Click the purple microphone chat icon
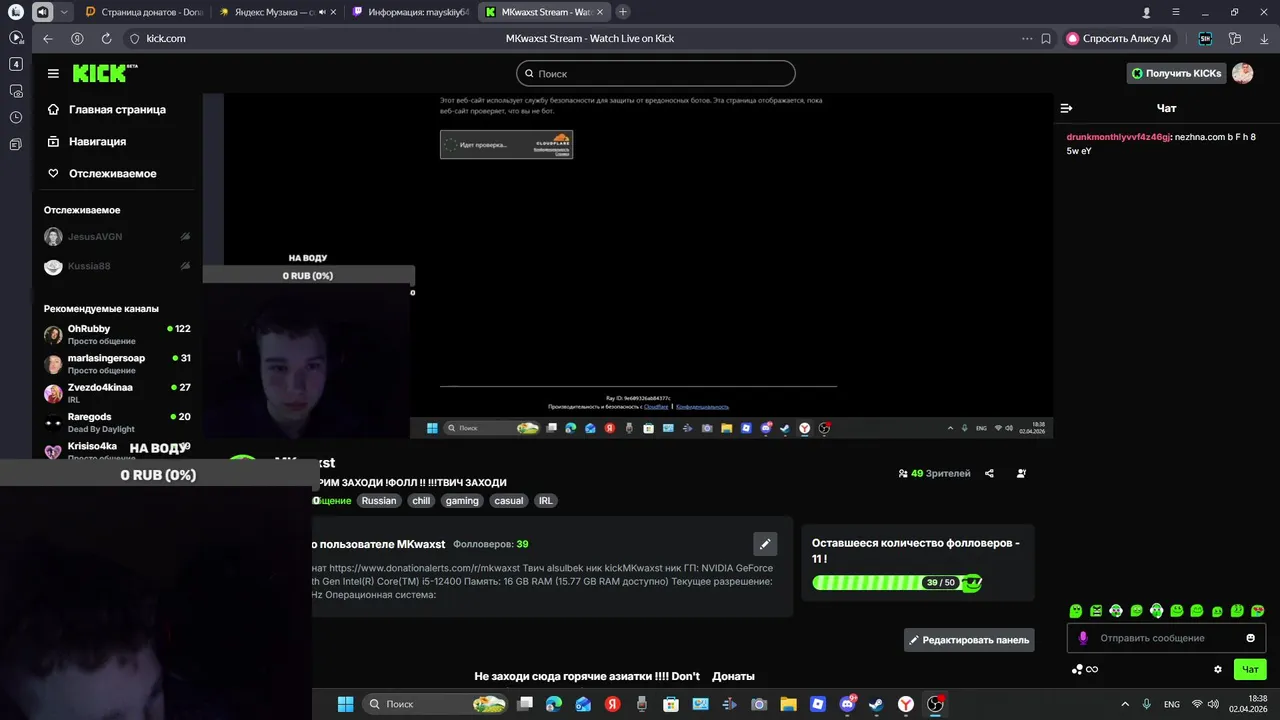1280x720 pixels. pos(1083,638)
